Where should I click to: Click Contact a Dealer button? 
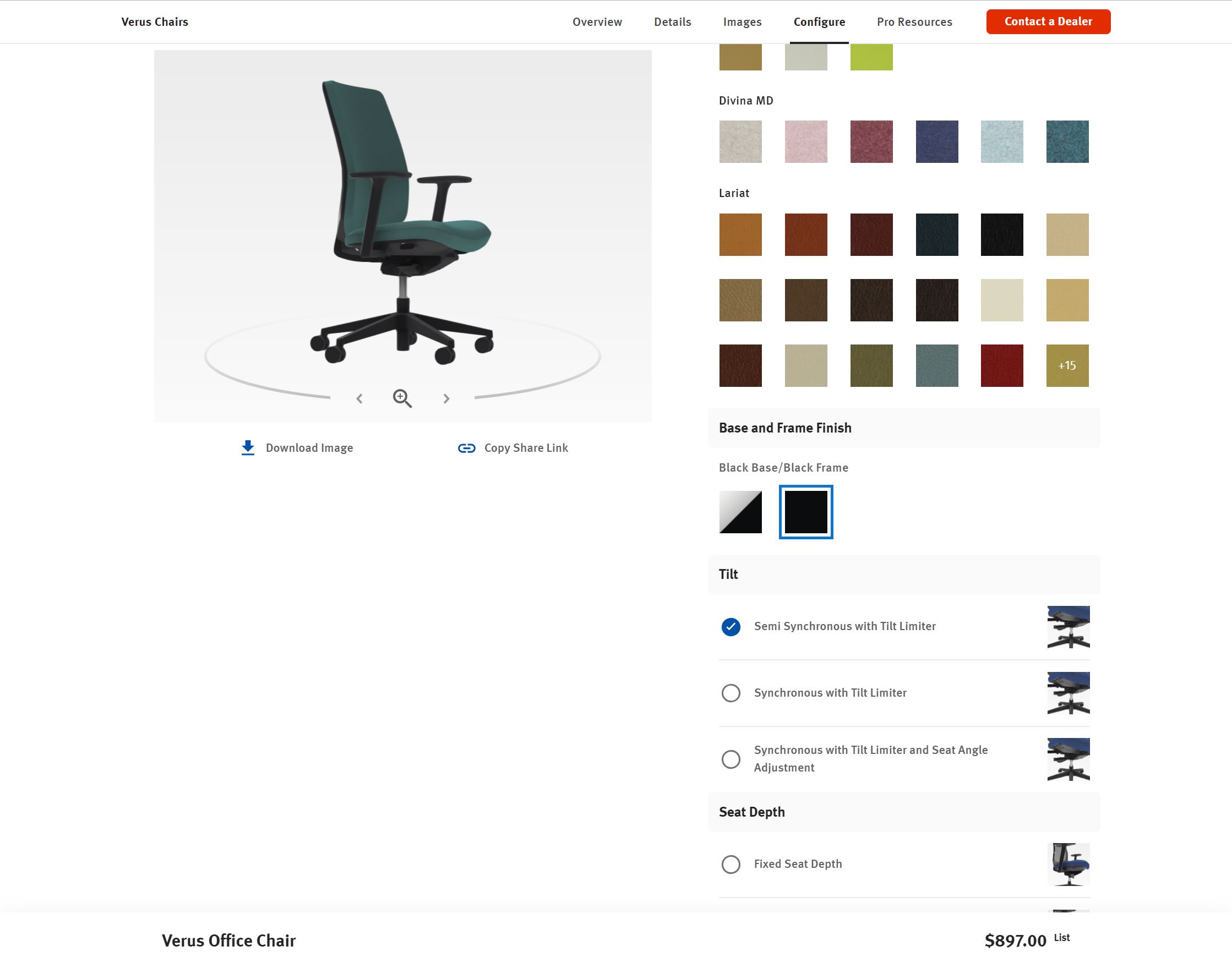(1048, 21)
